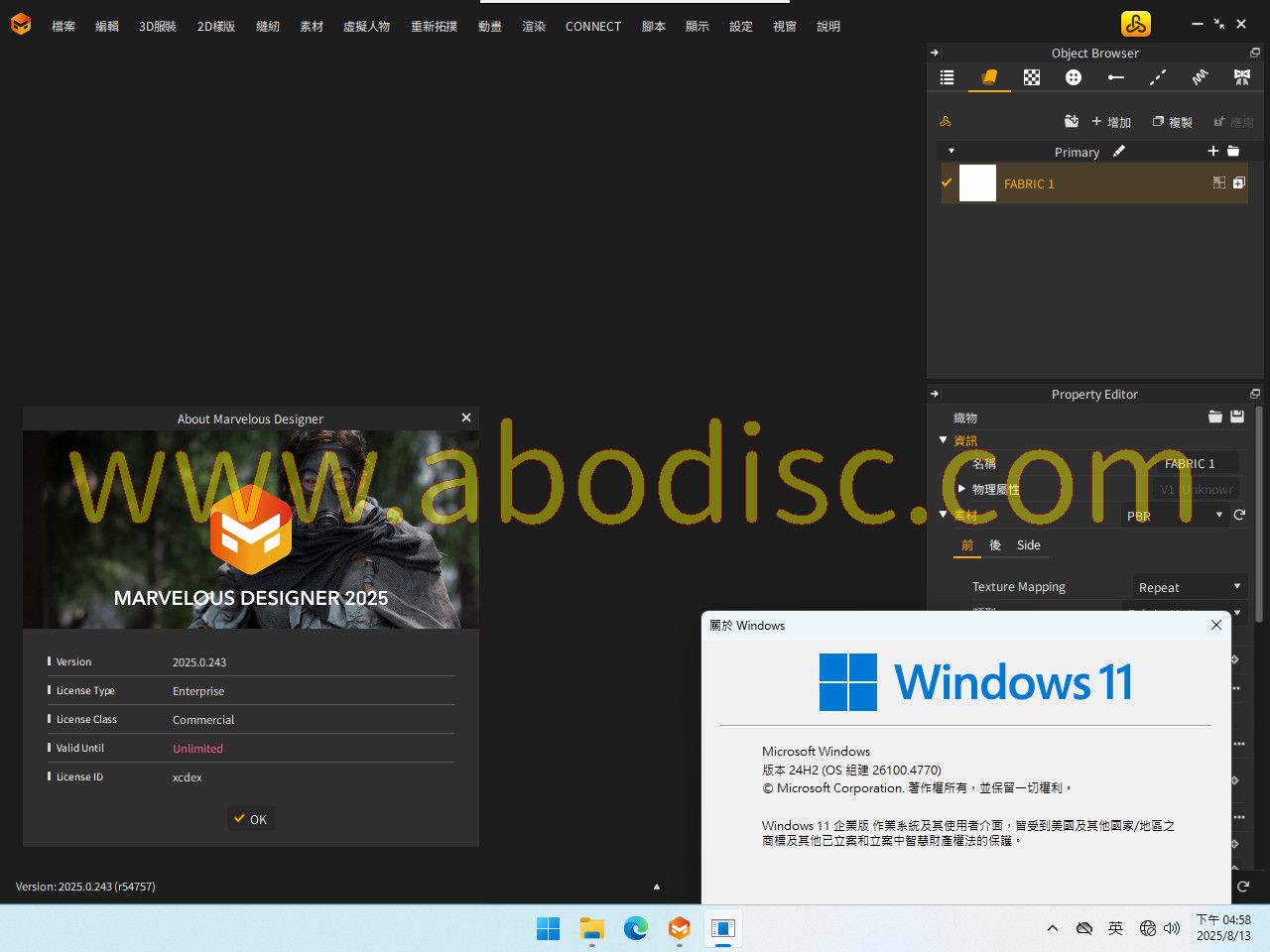
Task: Close the 關於 Windows dialog
Action: point(1216,625)
